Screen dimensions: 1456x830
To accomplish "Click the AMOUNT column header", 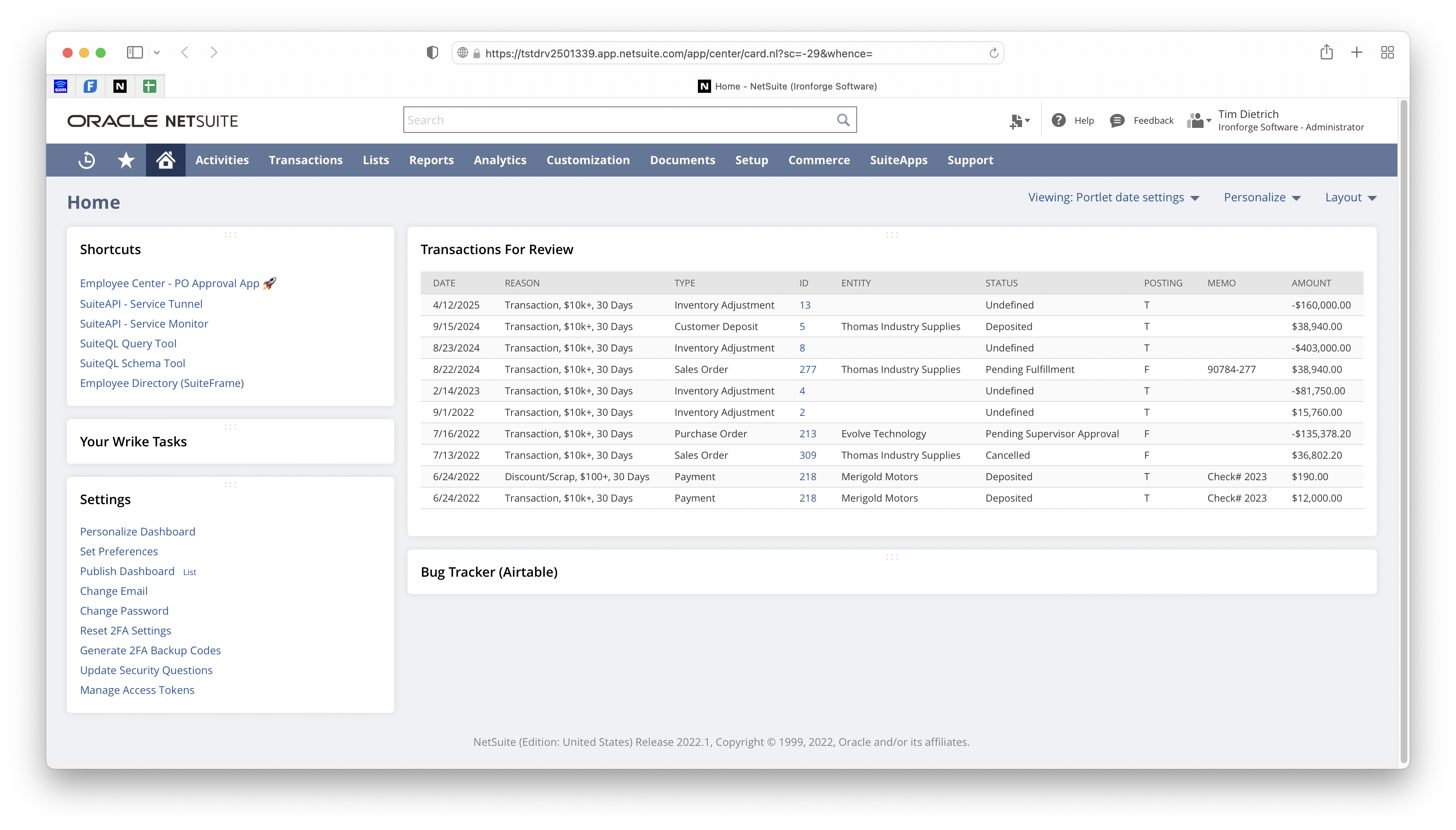I will 1311,283.
